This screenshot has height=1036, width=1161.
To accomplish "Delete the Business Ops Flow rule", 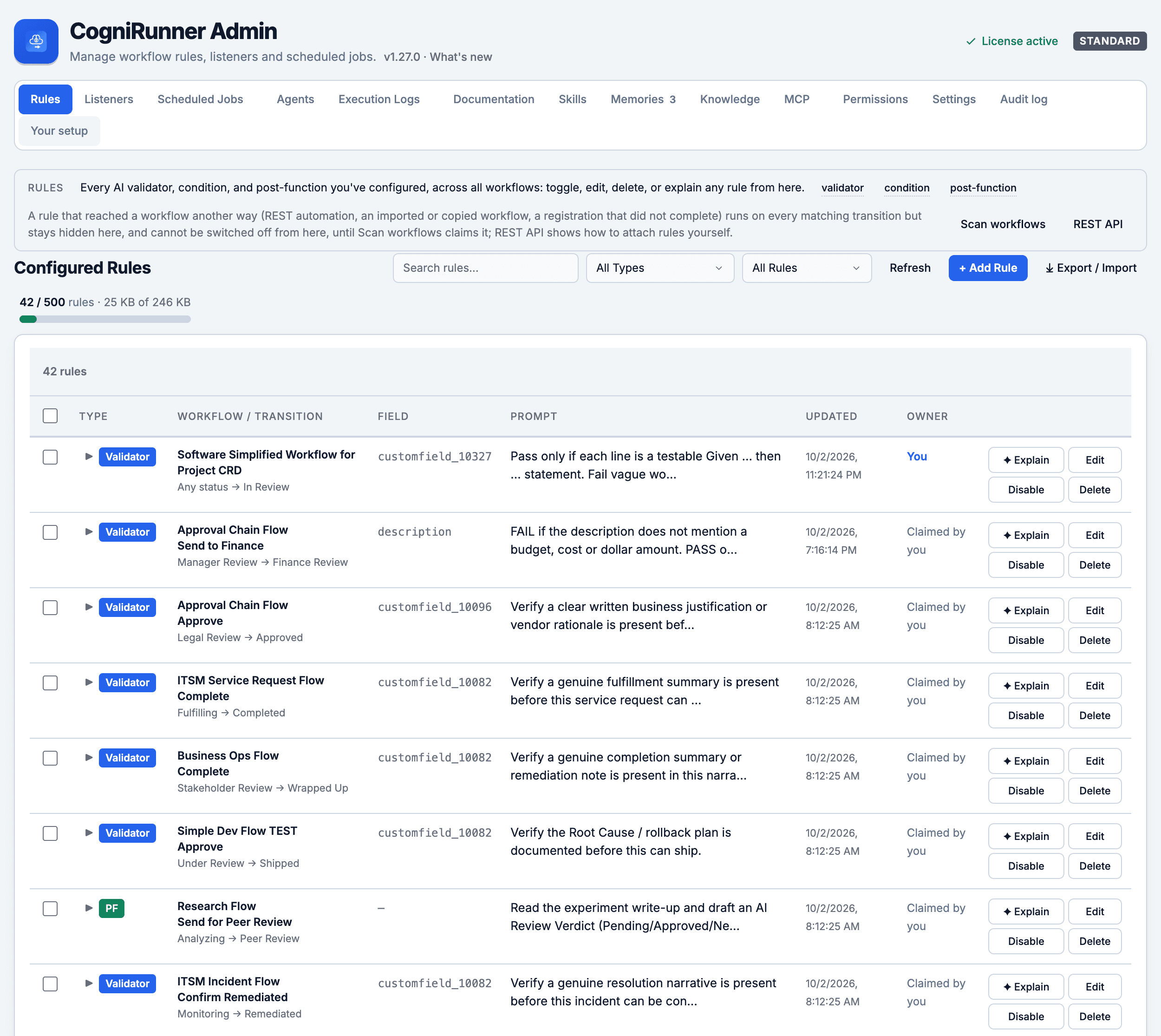I will pos(1095,791).
